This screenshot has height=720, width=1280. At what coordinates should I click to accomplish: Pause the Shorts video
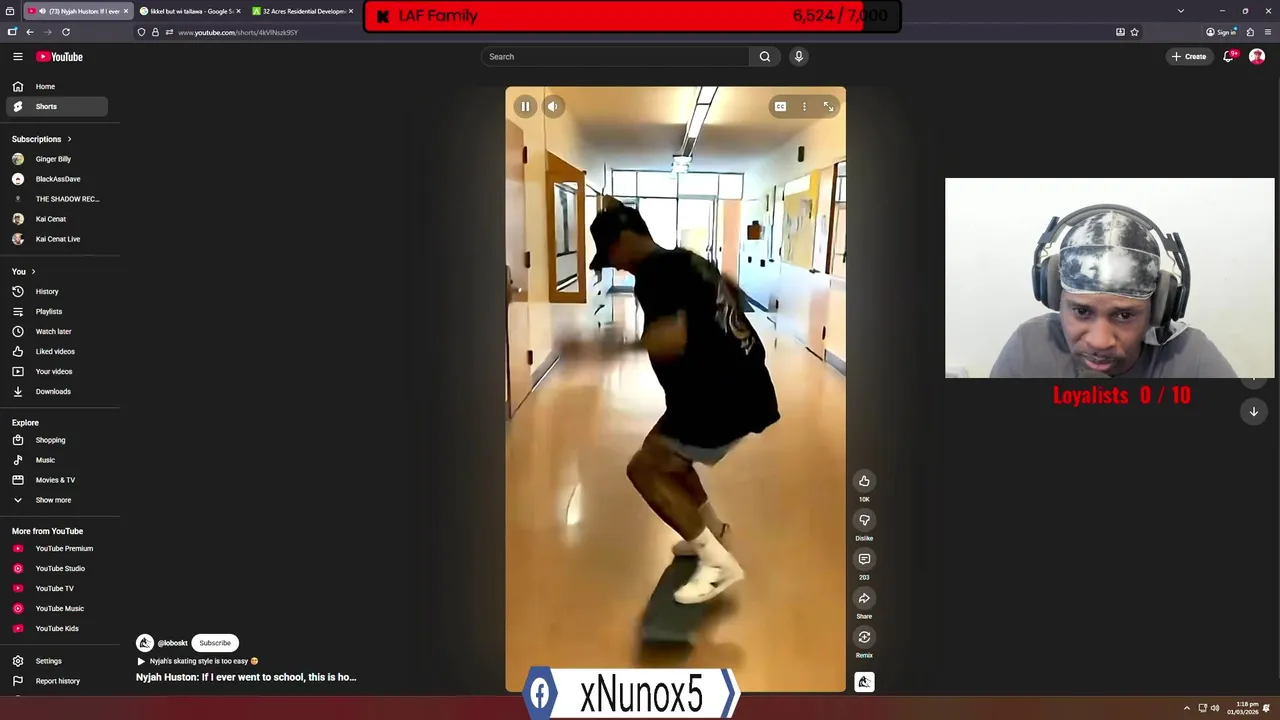click(525, 107)
